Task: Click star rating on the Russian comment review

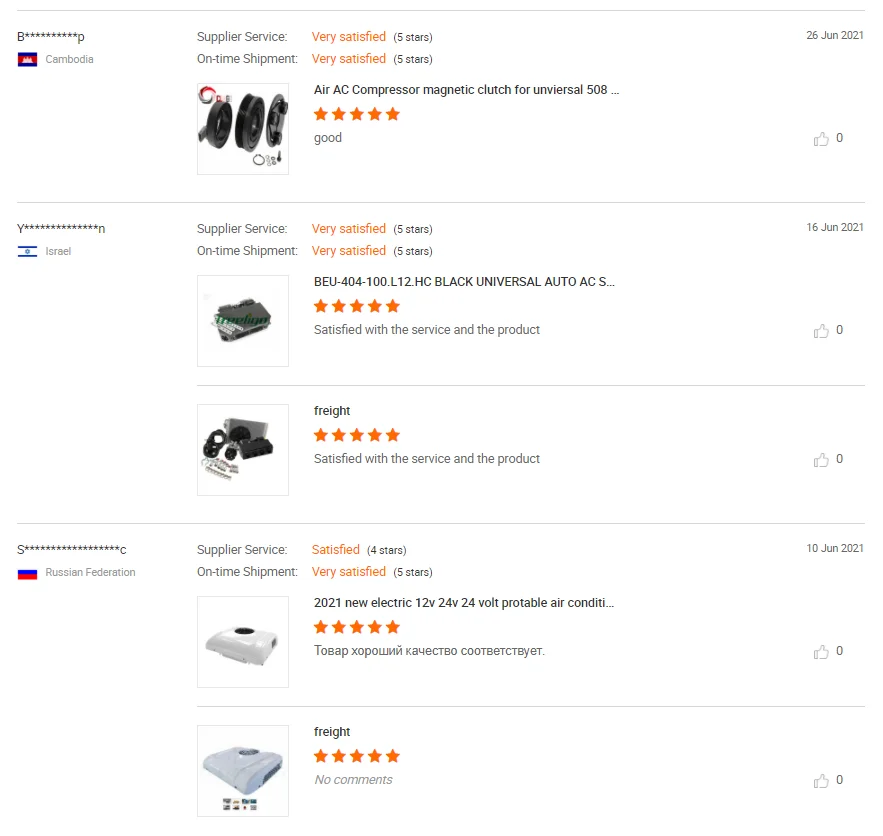Action: [357, 627]
